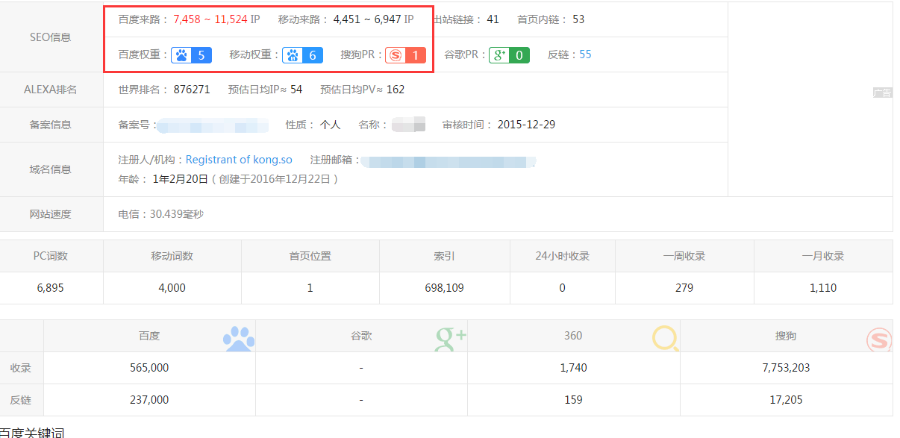Click the domain age 1年2月20日 text
Screen dimensions: 900x438
tap(180, 179)
